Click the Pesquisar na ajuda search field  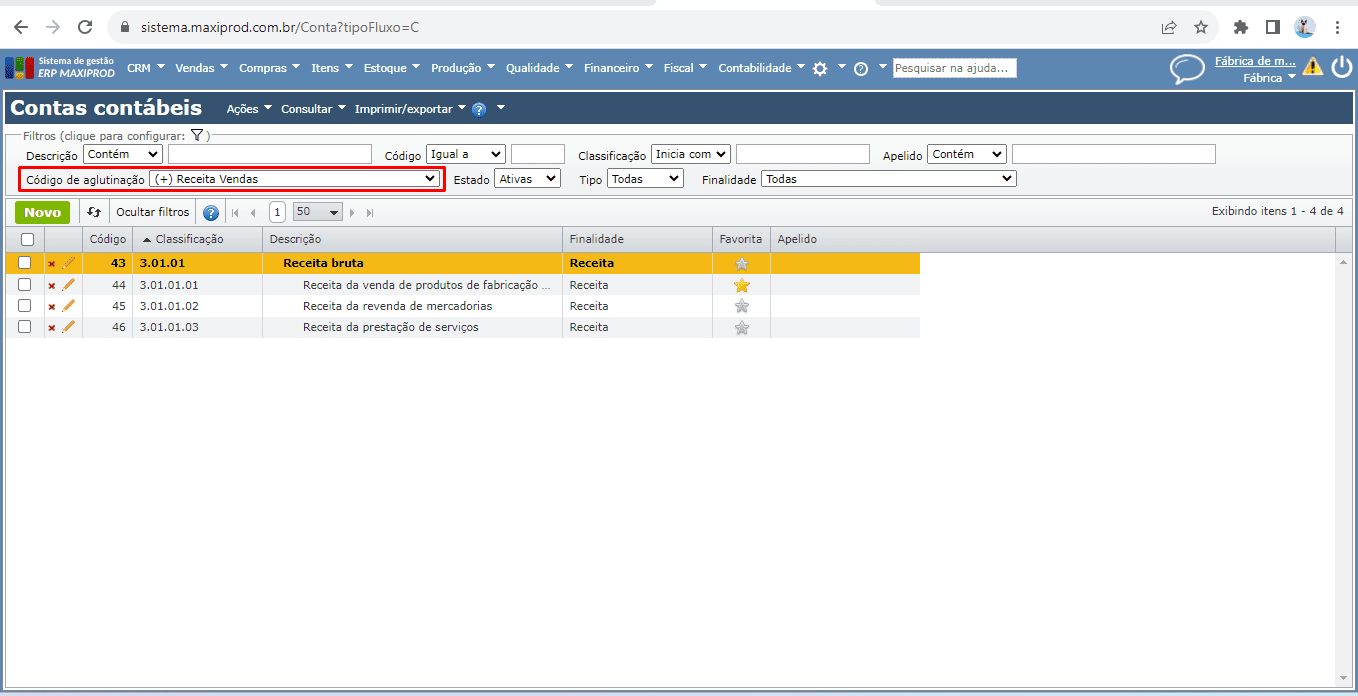pyautogui.click(x=954, y=68)
